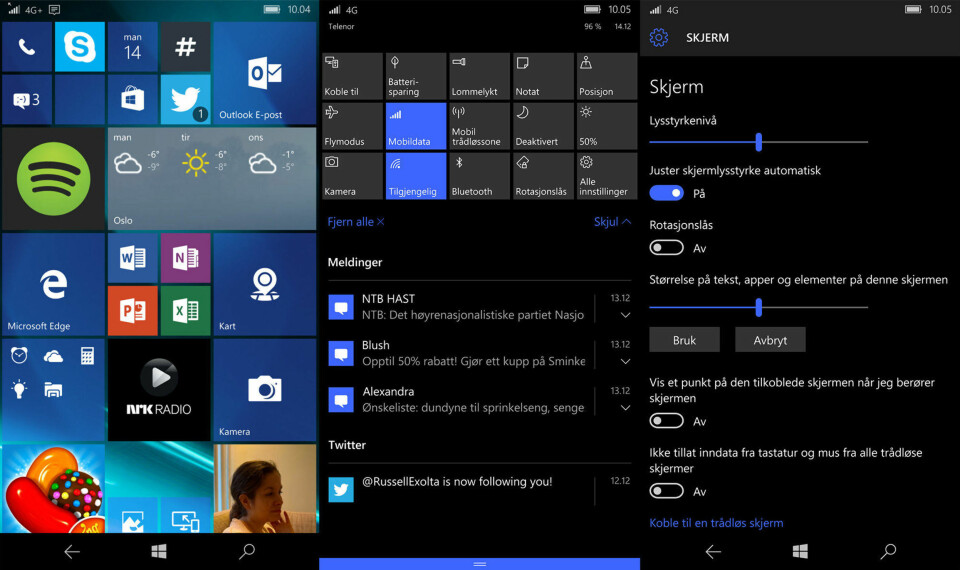Toggle Bluetooth quick action
The height and width of the screenshot is (570, 960).
coord(479,176)
